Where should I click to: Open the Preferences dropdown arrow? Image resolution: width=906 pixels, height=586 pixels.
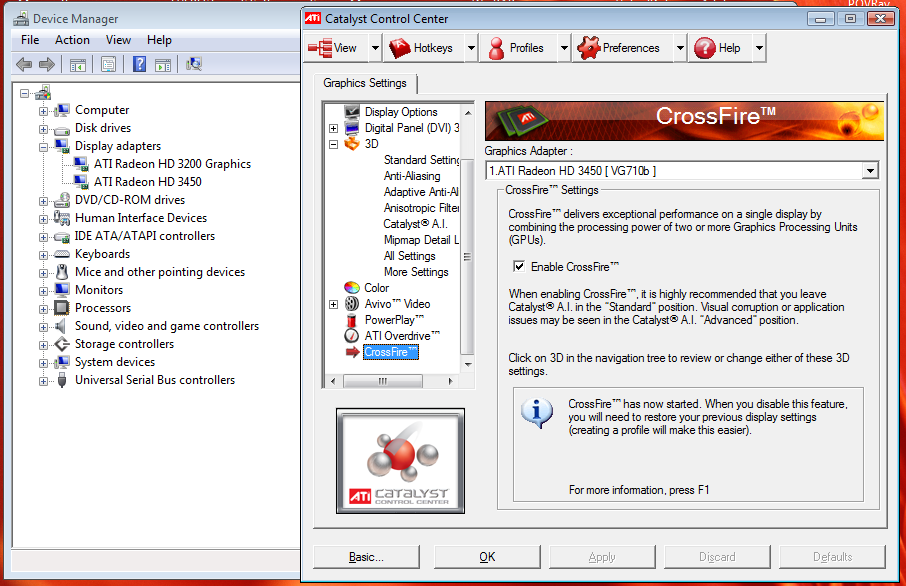point(680,48)
